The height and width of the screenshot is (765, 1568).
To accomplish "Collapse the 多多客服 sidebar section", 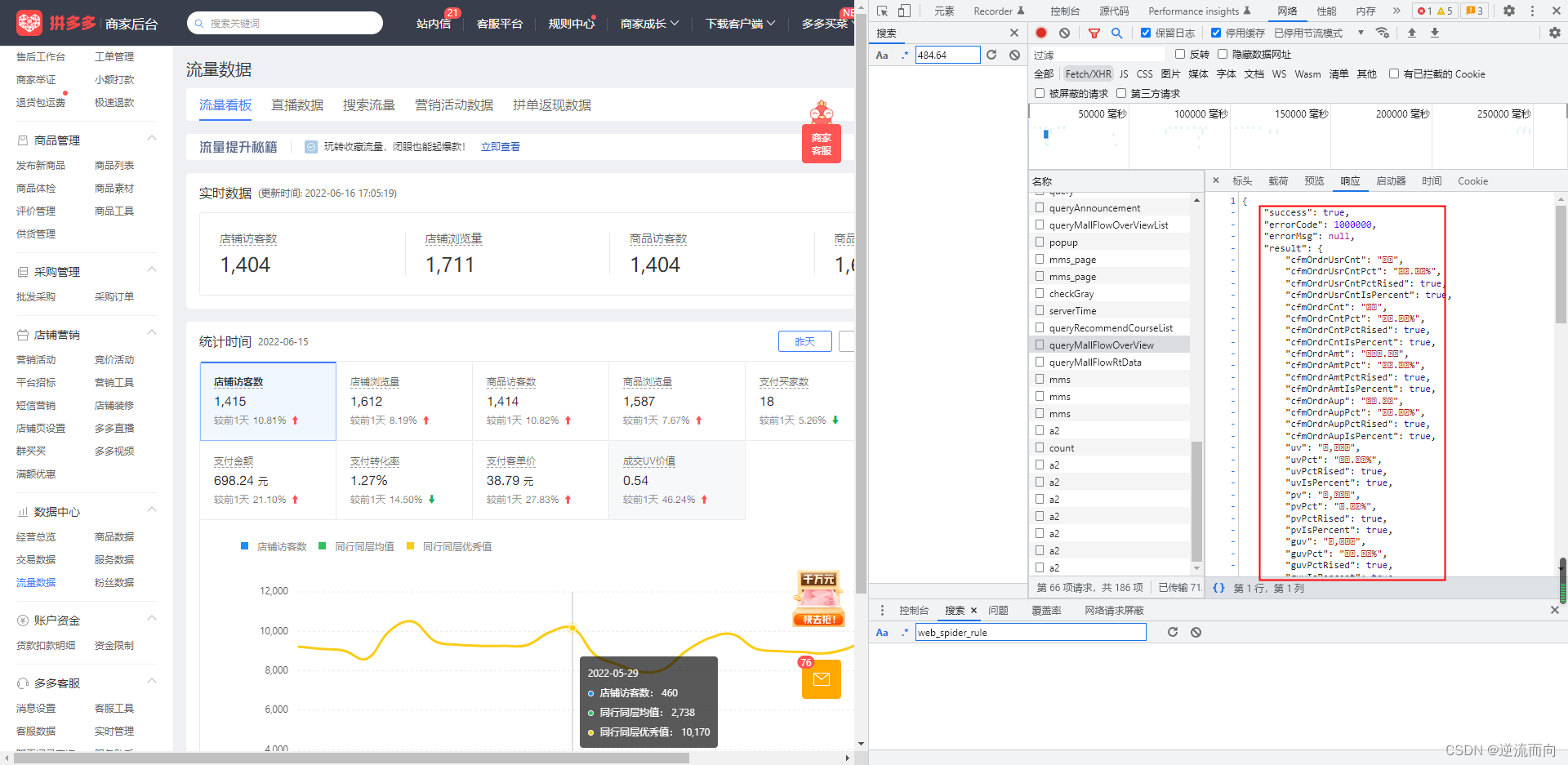I will (x=152, y=681).
